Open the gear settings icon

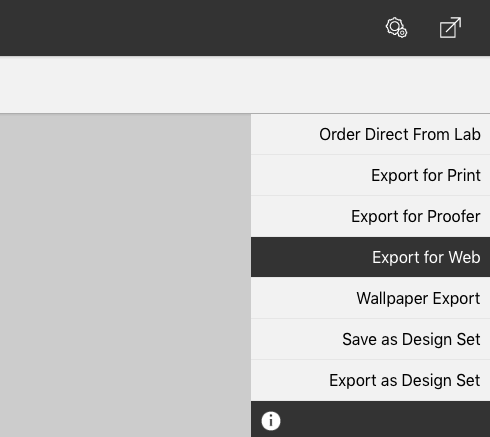pyautogui.click(x=396, y=28)
